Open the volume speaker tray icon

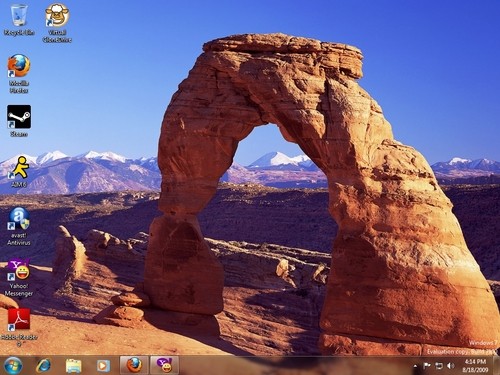tap(451, 366)
